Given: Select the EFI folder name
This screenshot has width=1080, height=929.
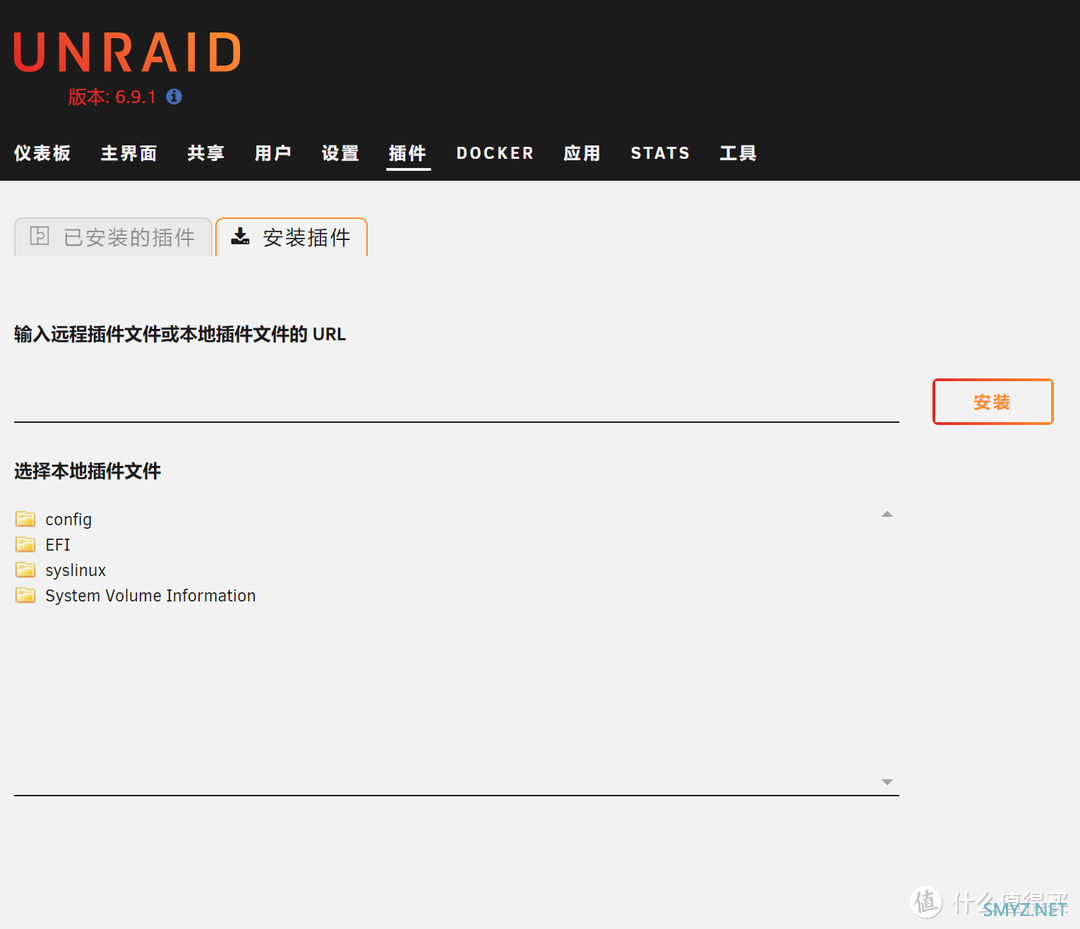Looking at the screenshot, I should pos(58,545).
